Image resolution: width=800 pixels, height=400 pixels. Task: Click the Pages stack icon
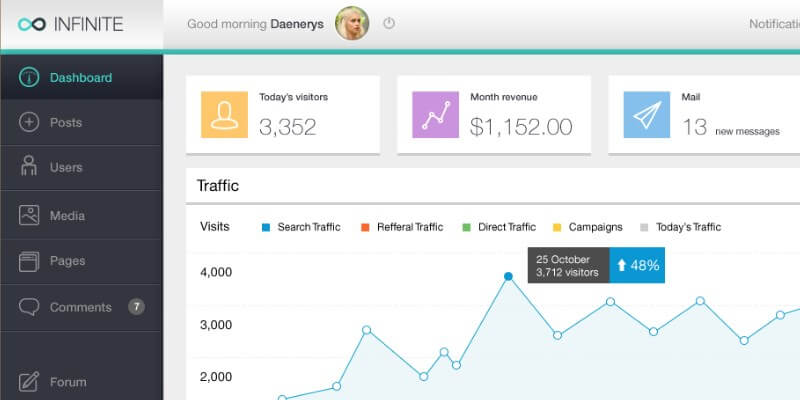coord(29,261)
